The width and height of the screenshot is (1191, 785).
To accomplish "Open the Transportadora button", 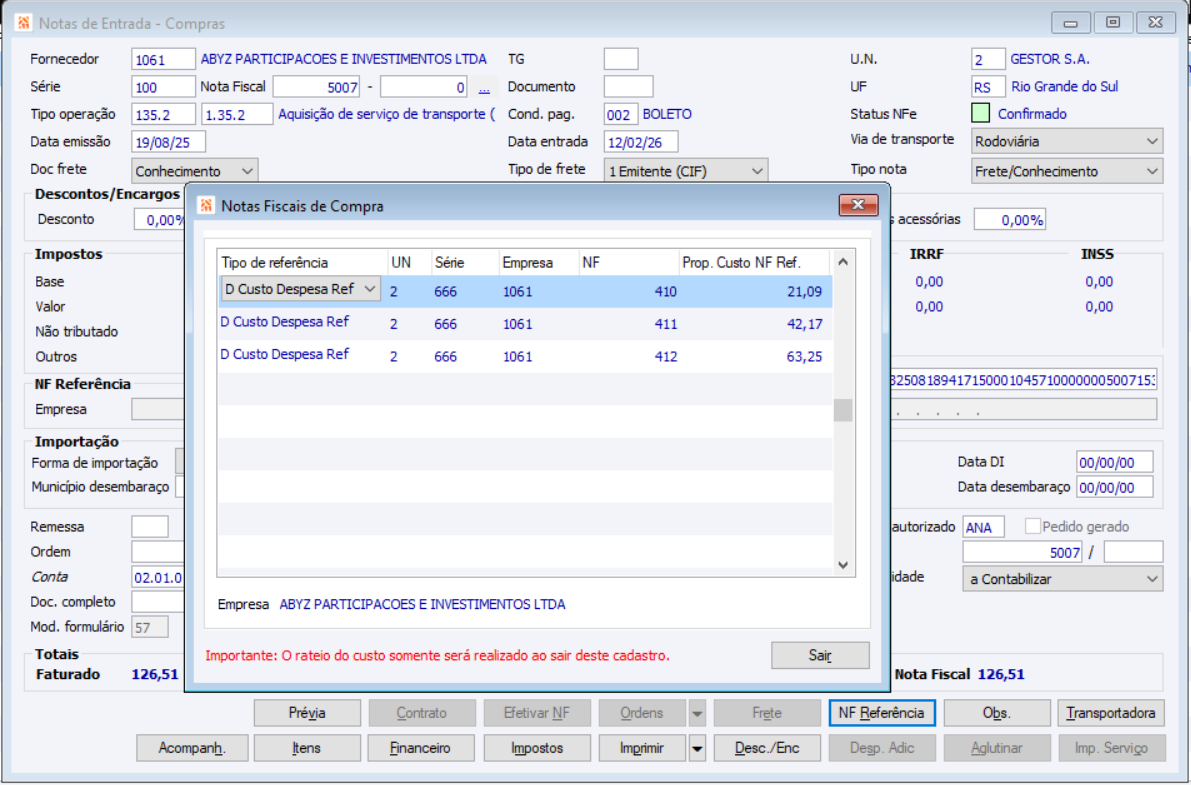I will point(1110,714).
